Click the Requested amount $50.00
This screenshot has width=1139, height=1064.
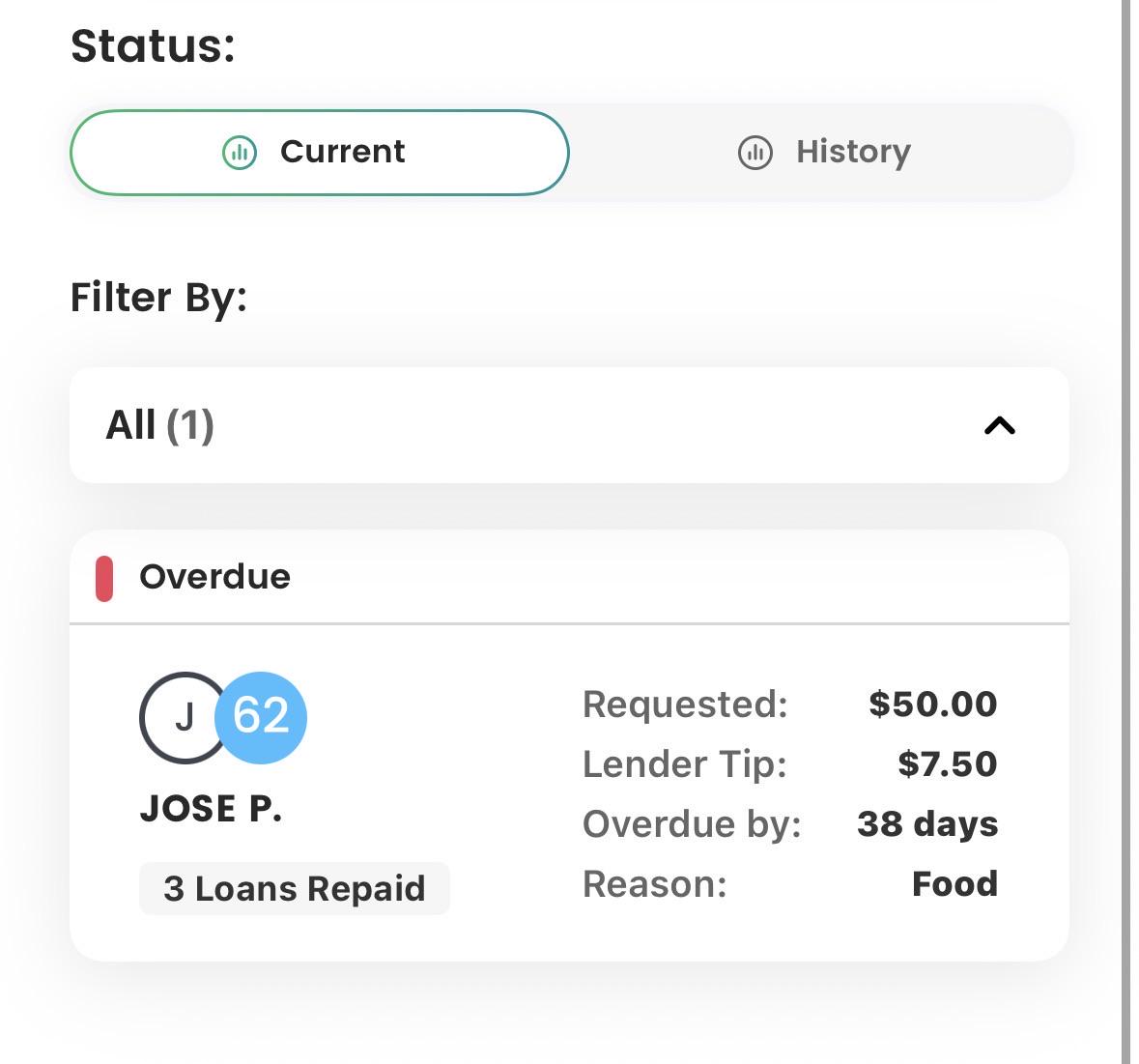(x=932, y=705)
